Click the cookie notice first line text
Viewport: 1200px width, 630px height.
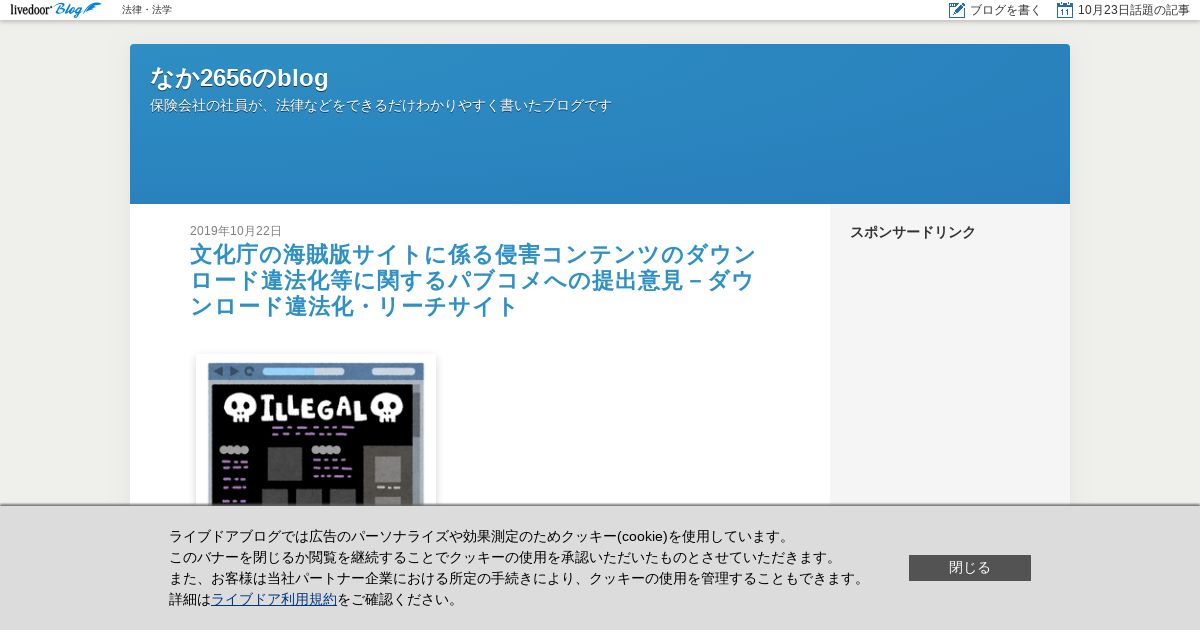[x=481, y=537]
